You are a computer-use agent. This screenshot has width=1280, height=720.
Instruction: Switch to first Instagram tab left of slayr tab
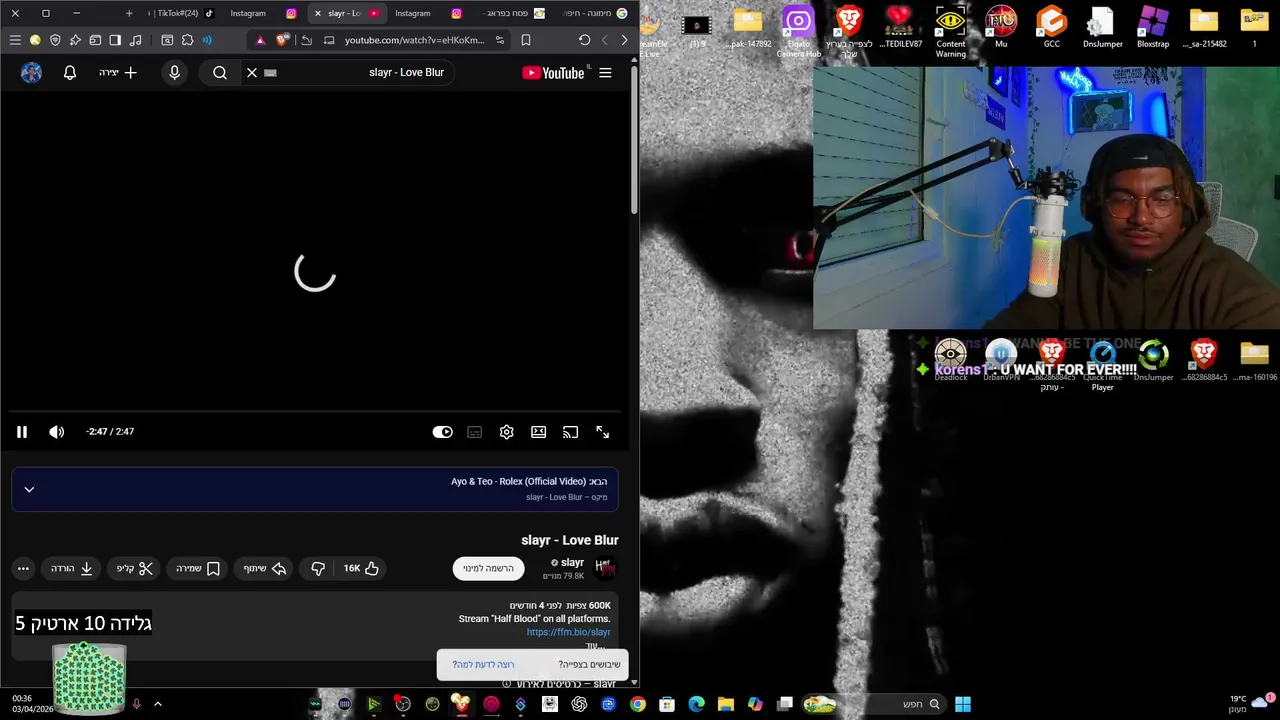point(263,13)
